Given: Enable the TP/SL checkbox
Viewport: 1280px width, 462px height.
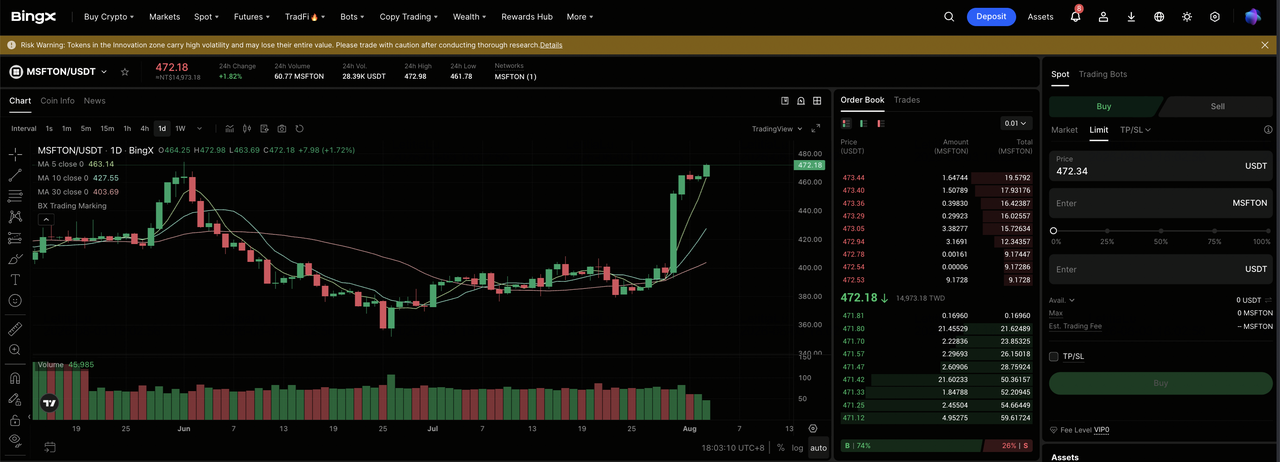Looking at the screenshot, I should tap(1054, 356).
